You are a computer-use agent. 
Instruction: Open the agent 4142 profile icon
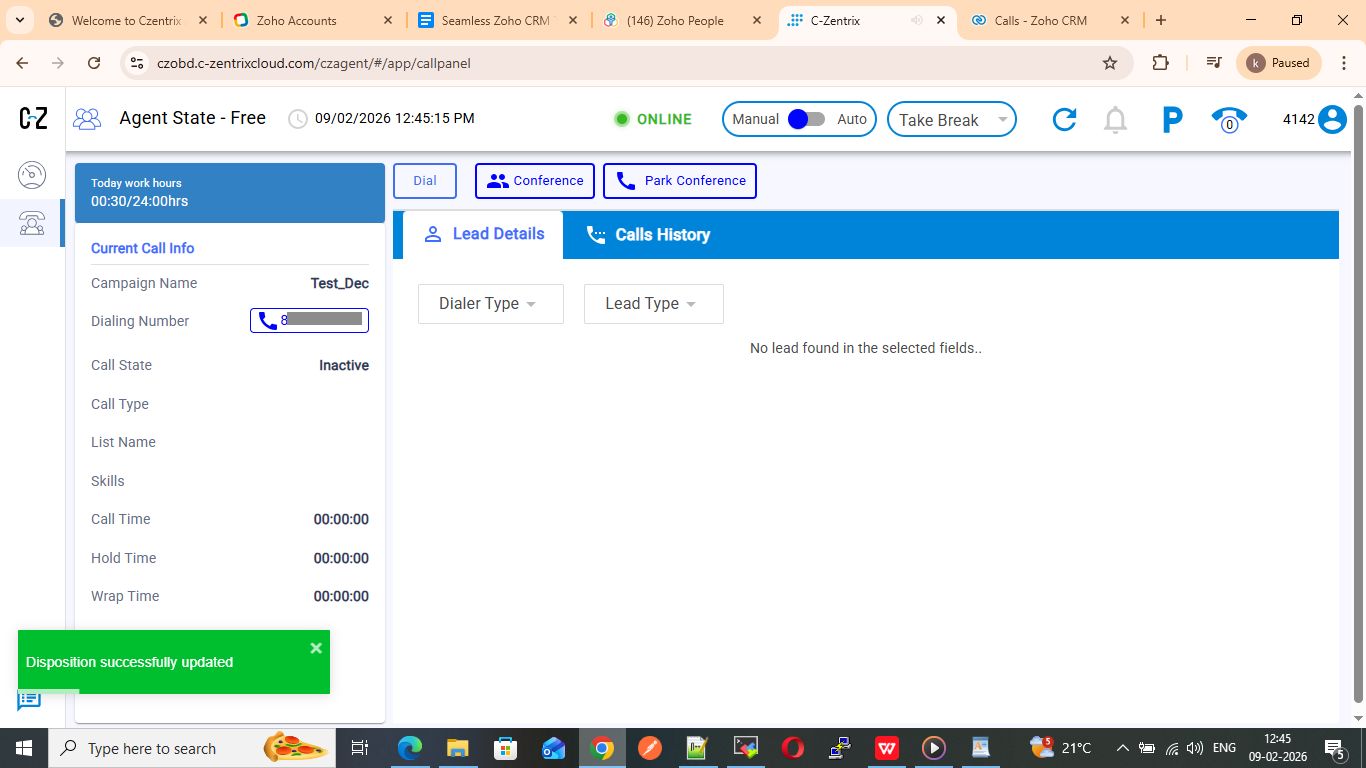tap(1332, 120)
